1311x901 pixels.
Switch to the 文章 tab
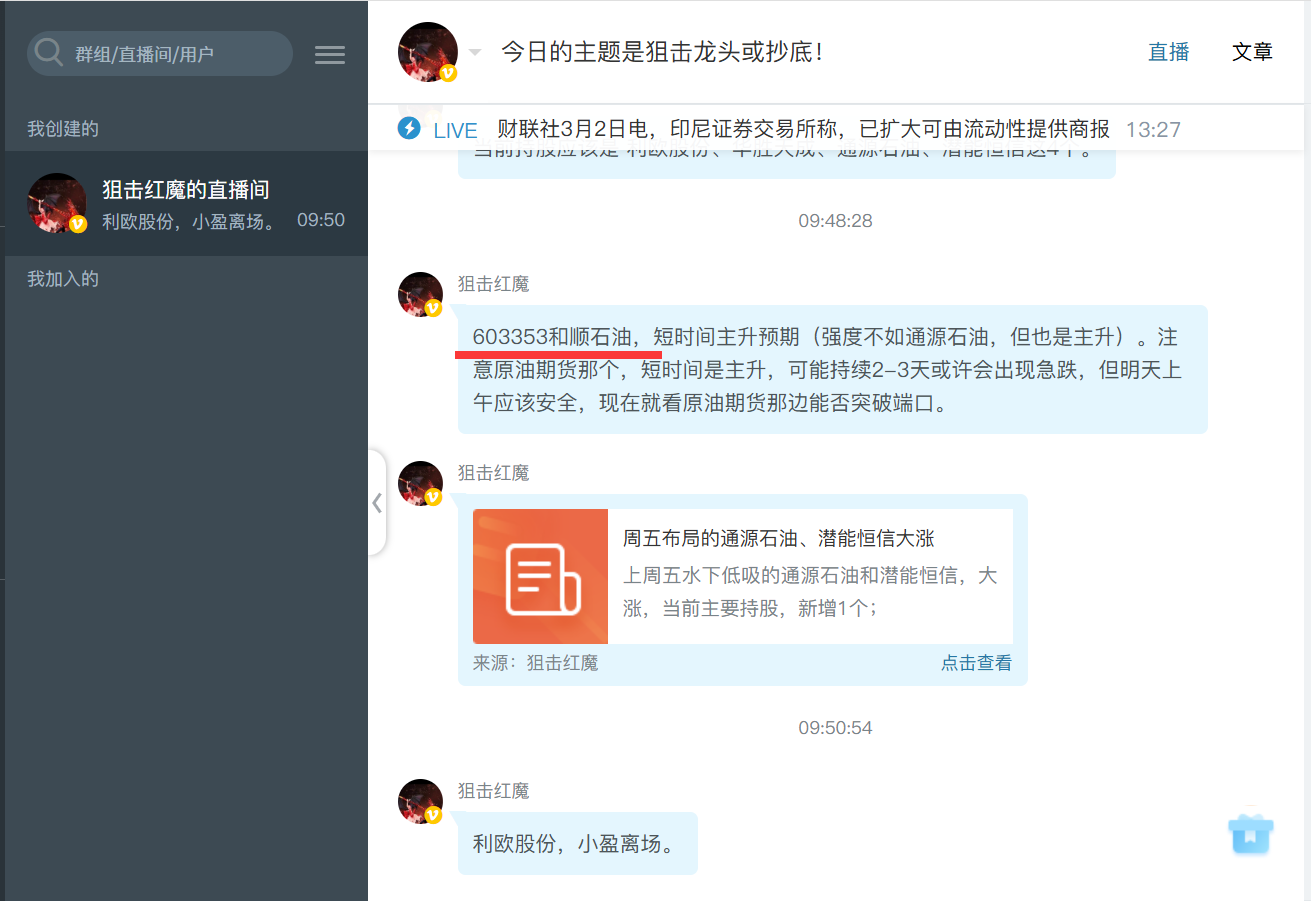(1252, 53)
